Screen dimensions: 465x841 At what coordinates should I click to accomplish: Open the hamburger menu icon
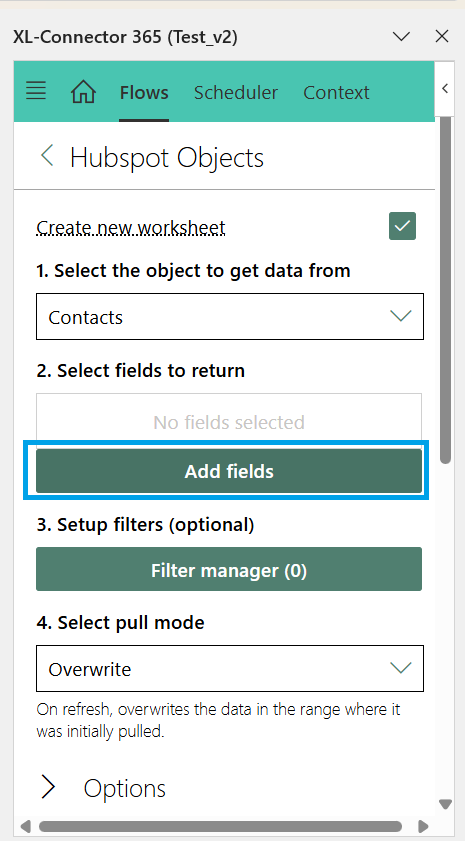pyautogui.click(x=36, y=91)
